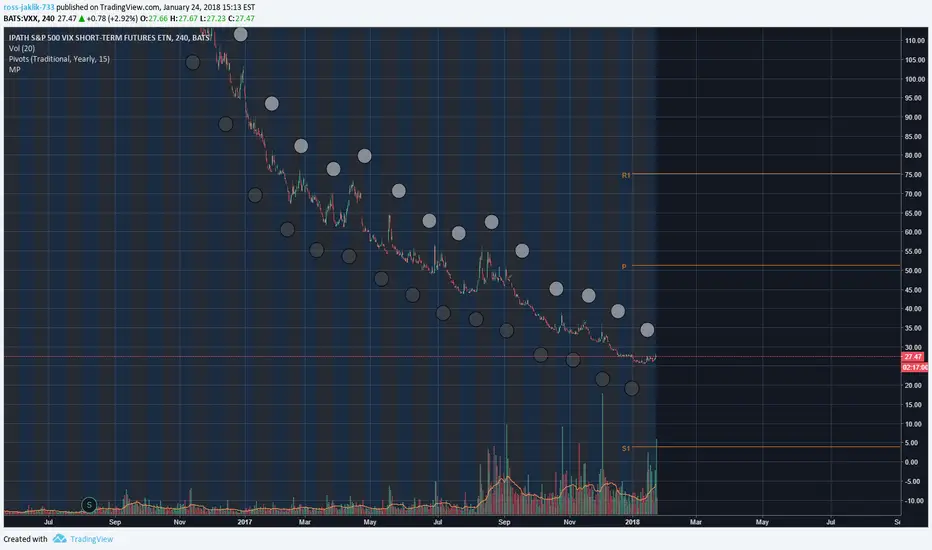The image size is (932, 550).
Task: Click the red 27.47 current price tag
Action: [913, 357]
